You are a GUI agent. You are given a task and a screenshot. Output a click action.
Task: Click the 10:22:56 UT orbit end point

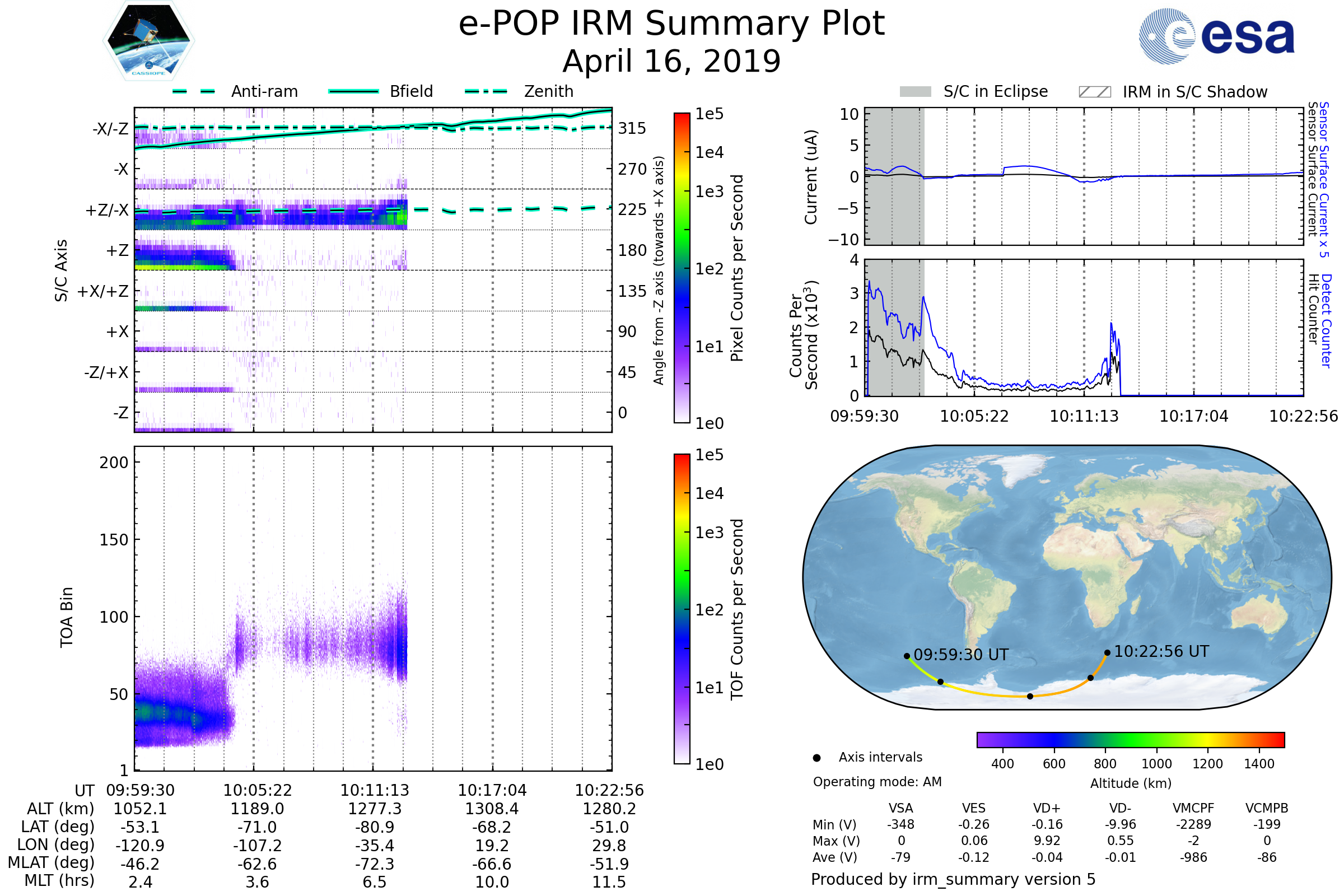pyautogui.click(x=1107, y=652)
